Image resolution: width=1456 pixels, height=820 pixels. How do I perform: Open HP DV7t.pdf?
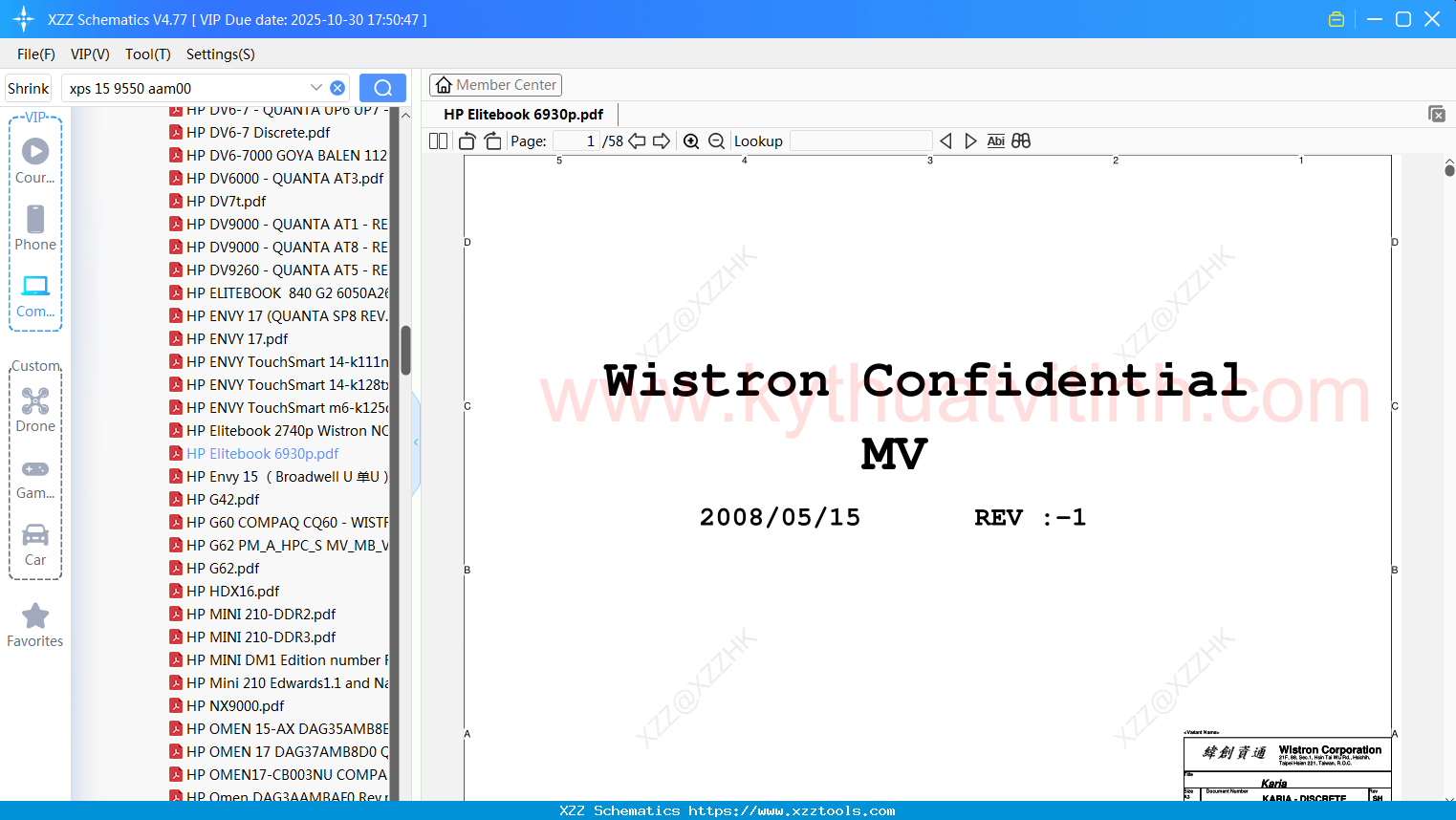pos(226,202)
